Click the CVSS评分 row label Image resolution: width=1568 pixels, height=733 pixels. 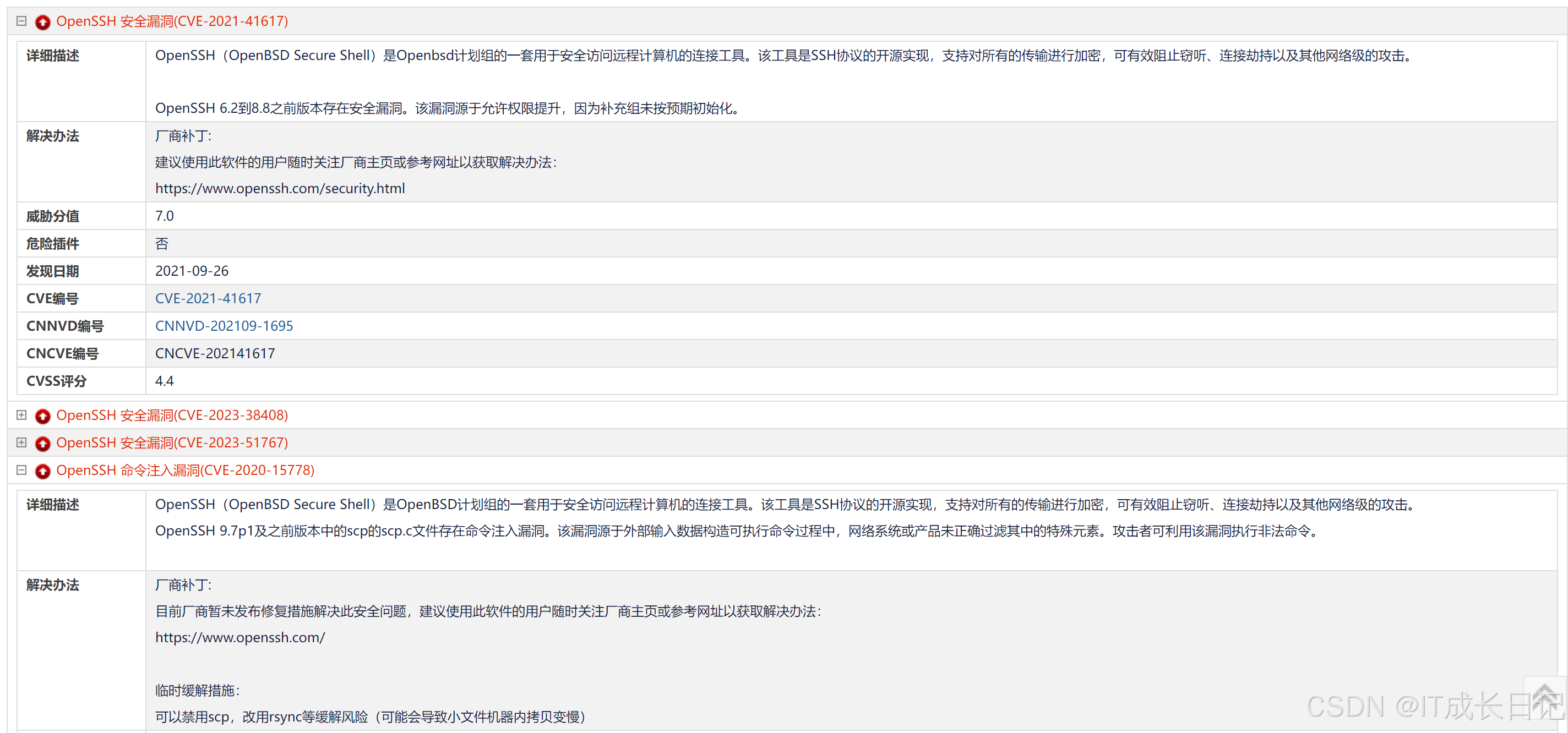pos(57,380)
